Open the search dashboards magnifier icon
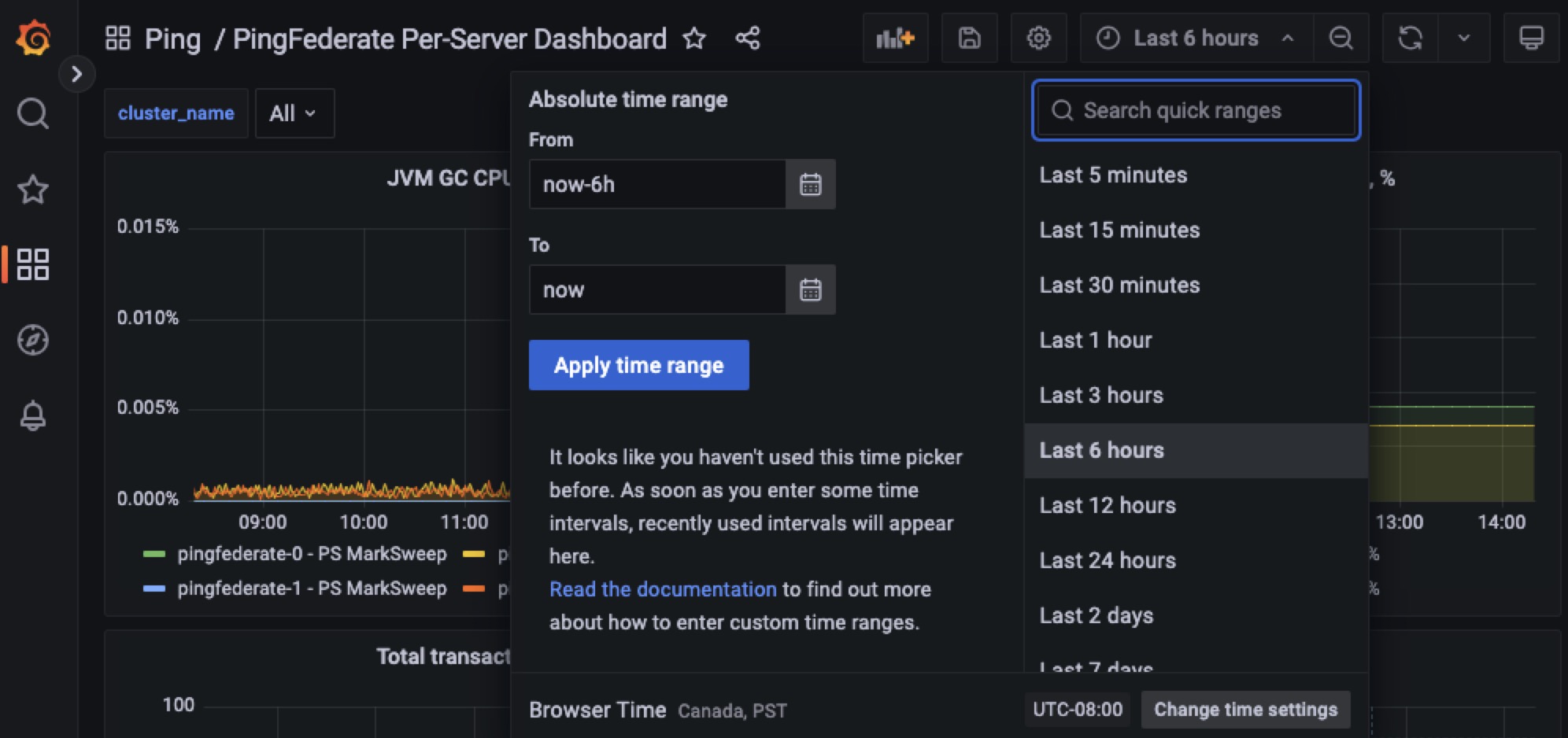 coord(33,113)
